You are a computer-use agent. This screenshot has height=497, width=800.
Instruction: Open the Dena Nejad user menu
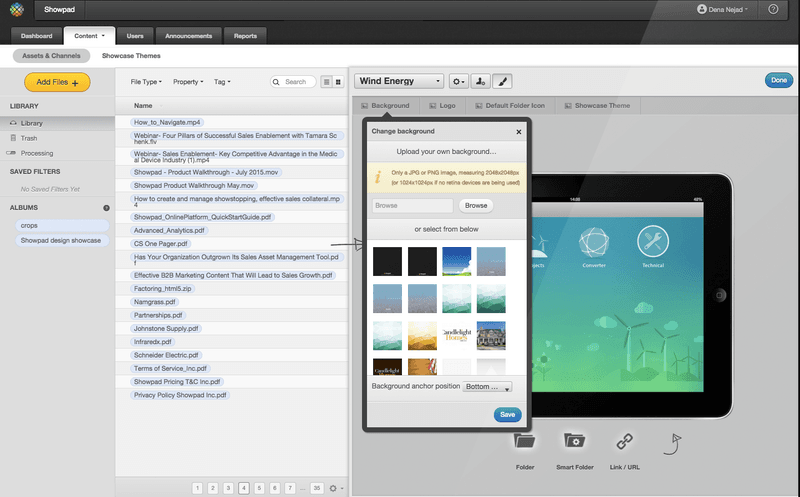click(722, 9)
